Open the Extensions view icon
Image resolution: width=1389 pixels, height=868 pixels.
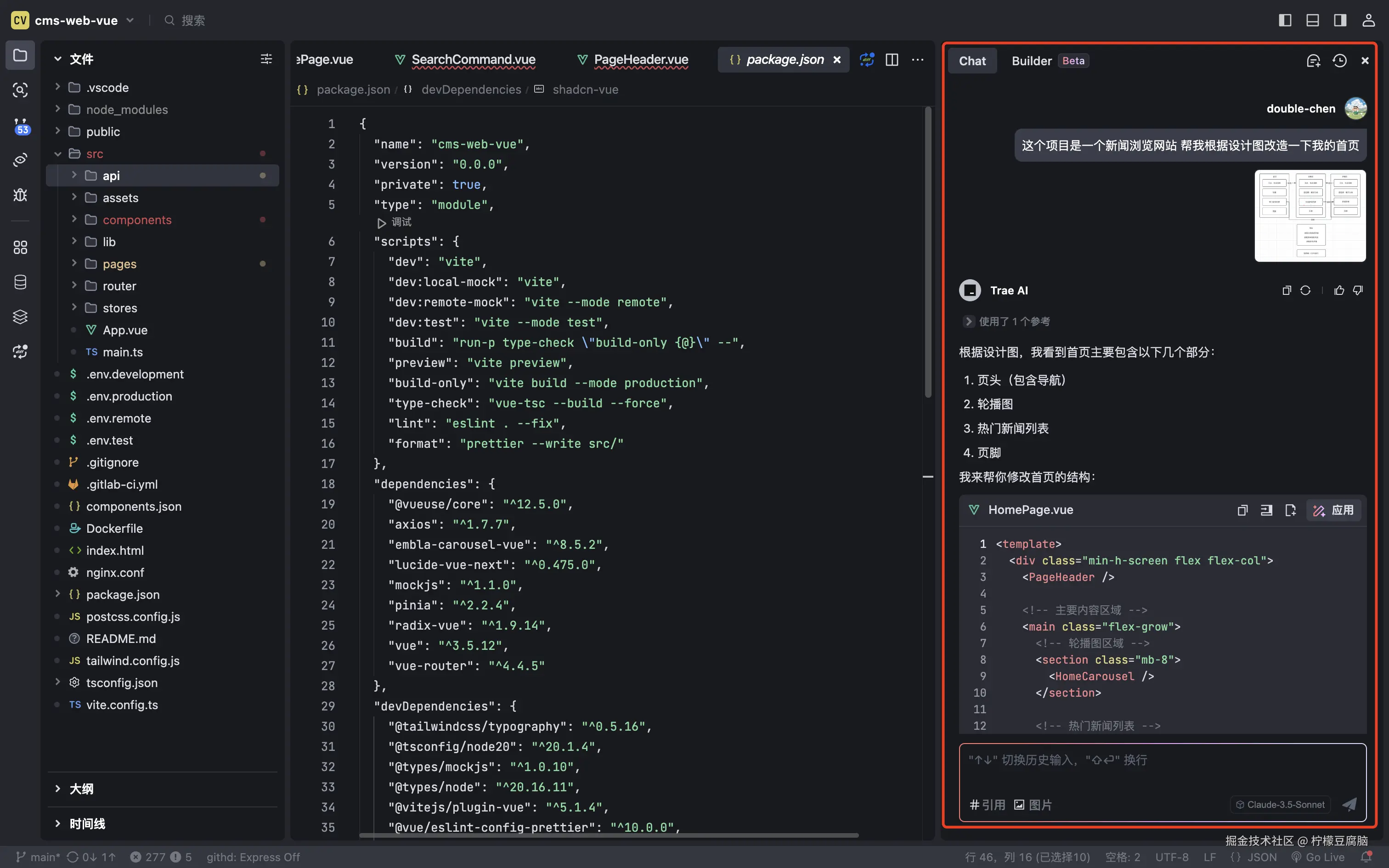pos(20,248)
